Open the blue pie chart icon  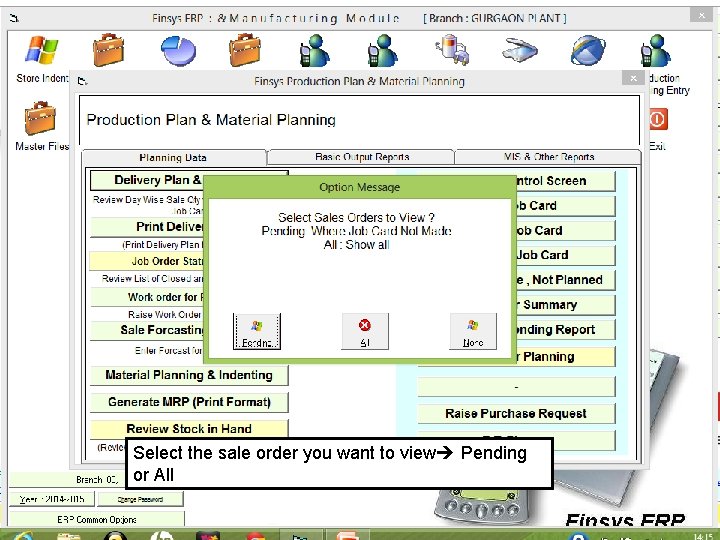[x=178, y=51]
